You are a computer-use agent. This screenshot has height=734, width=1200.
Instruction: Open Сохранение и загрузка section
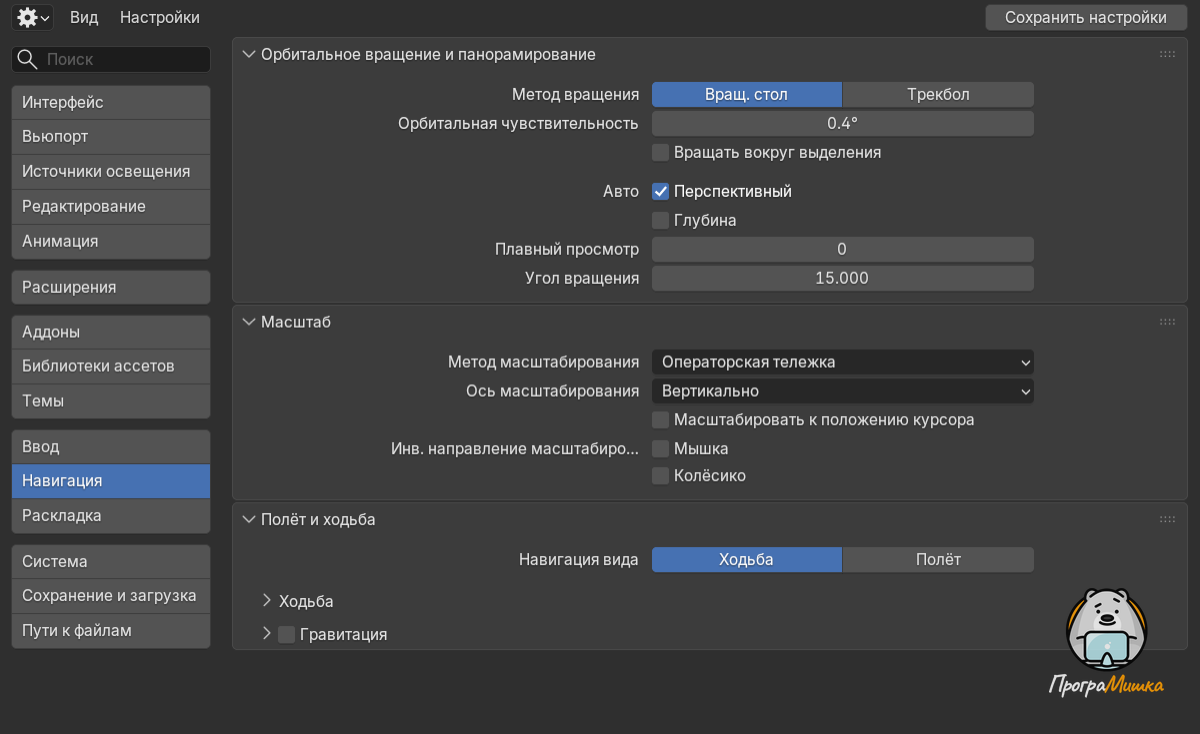point(111,595)
